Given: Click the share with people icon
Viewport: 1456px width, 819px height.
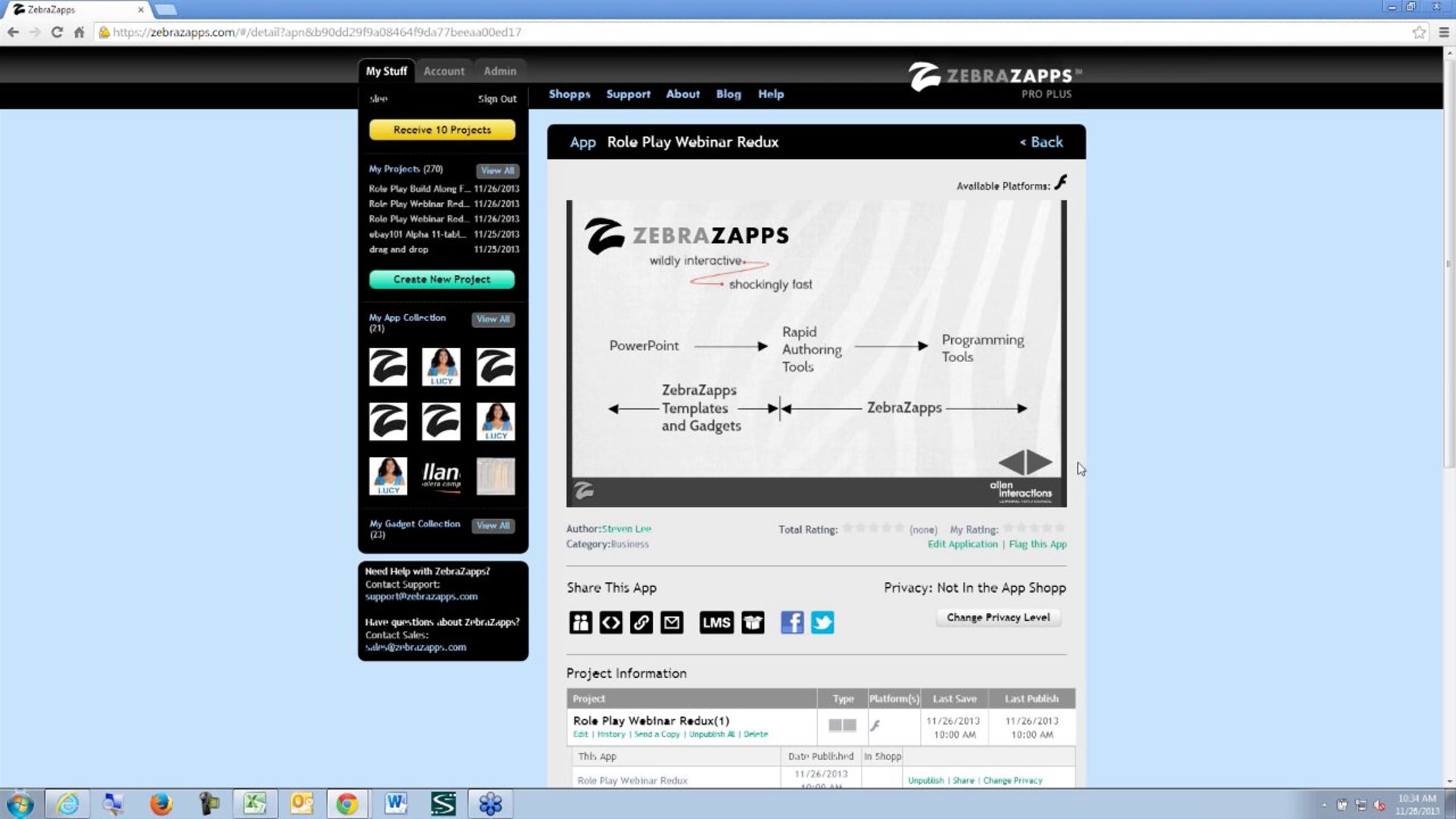Looking at the screenshot, I should (580, 622).
